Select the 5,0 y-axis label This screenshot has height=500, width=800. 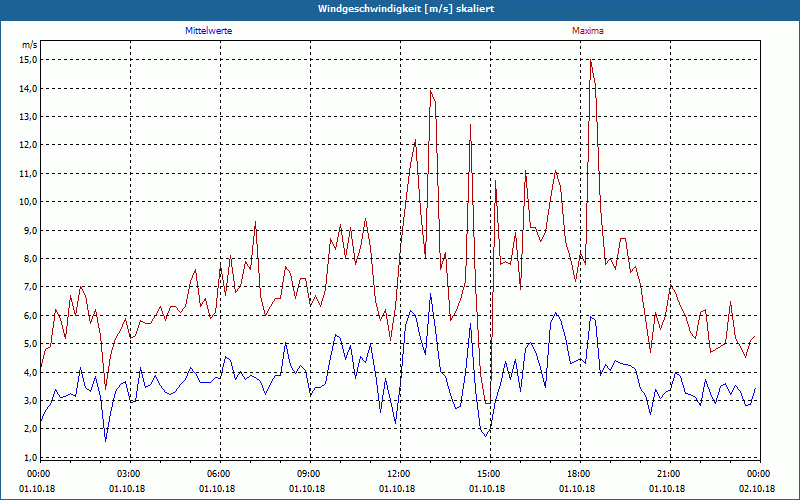click(x=31, y=343)
